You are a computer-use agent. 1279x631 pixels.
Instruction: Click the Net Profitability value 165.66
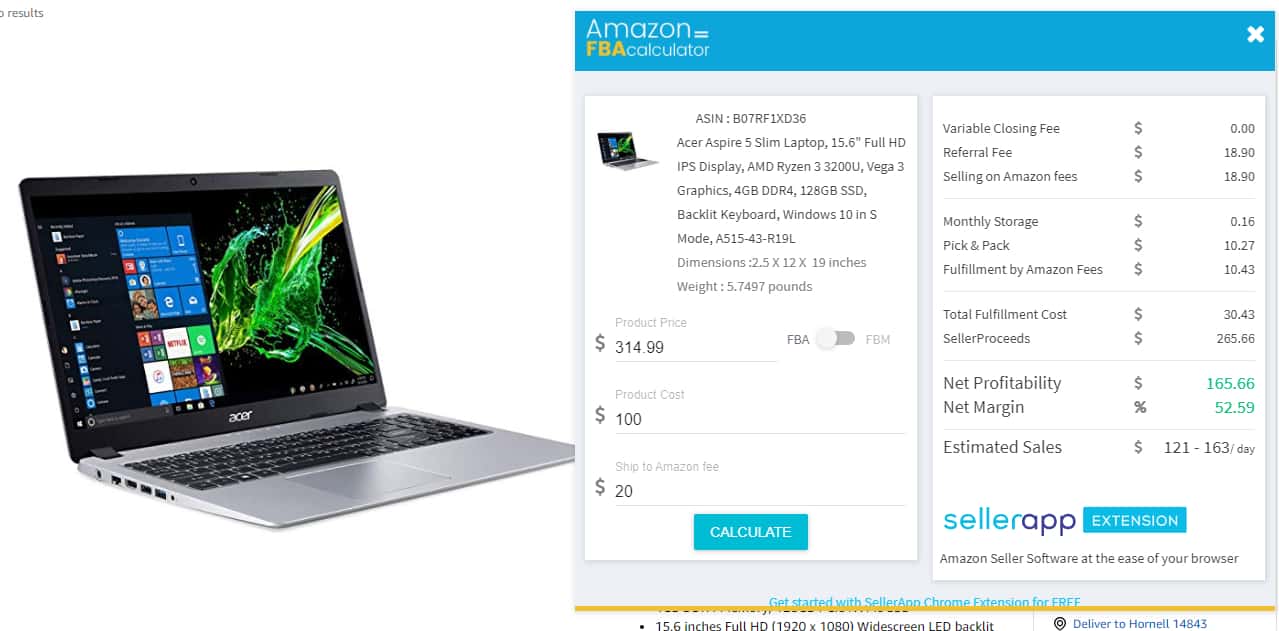point(1230,383)
